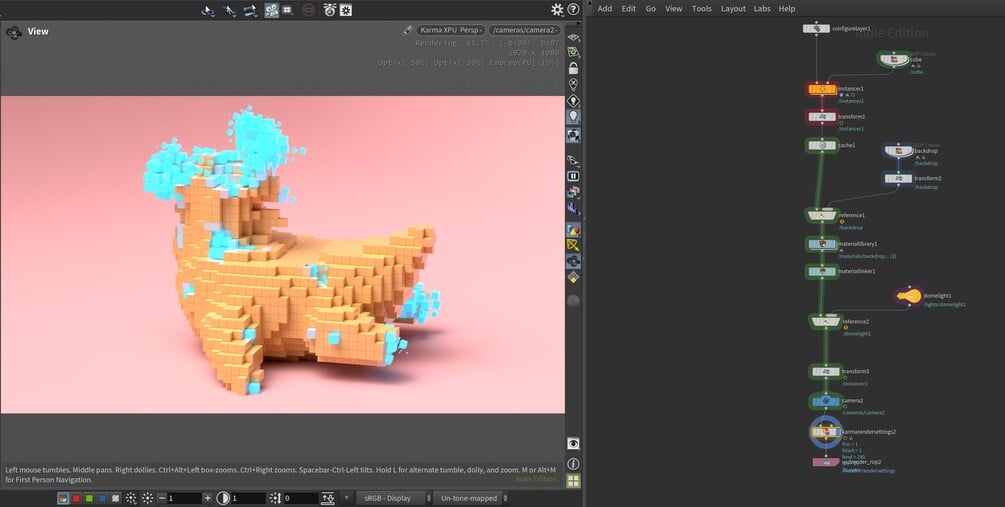1005x507 pixels.
Task: Select the luminance gray channel swatch
Action: (115, 498)
